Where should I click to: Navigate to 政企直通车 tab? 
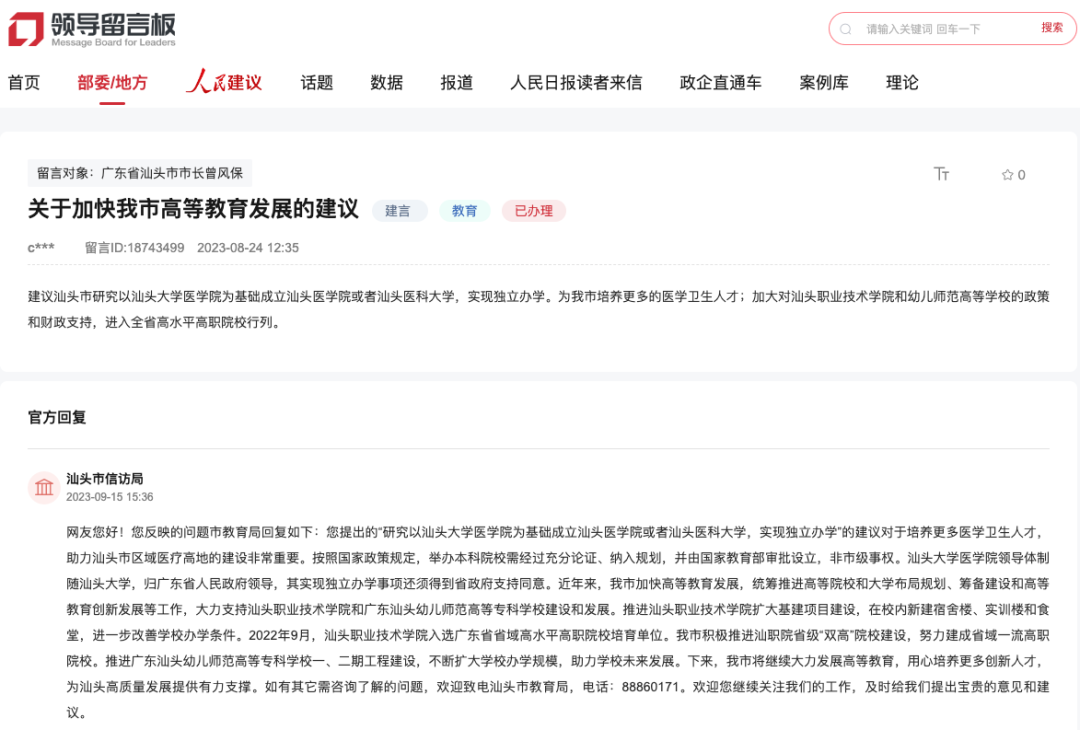click(x=720, y=83)
